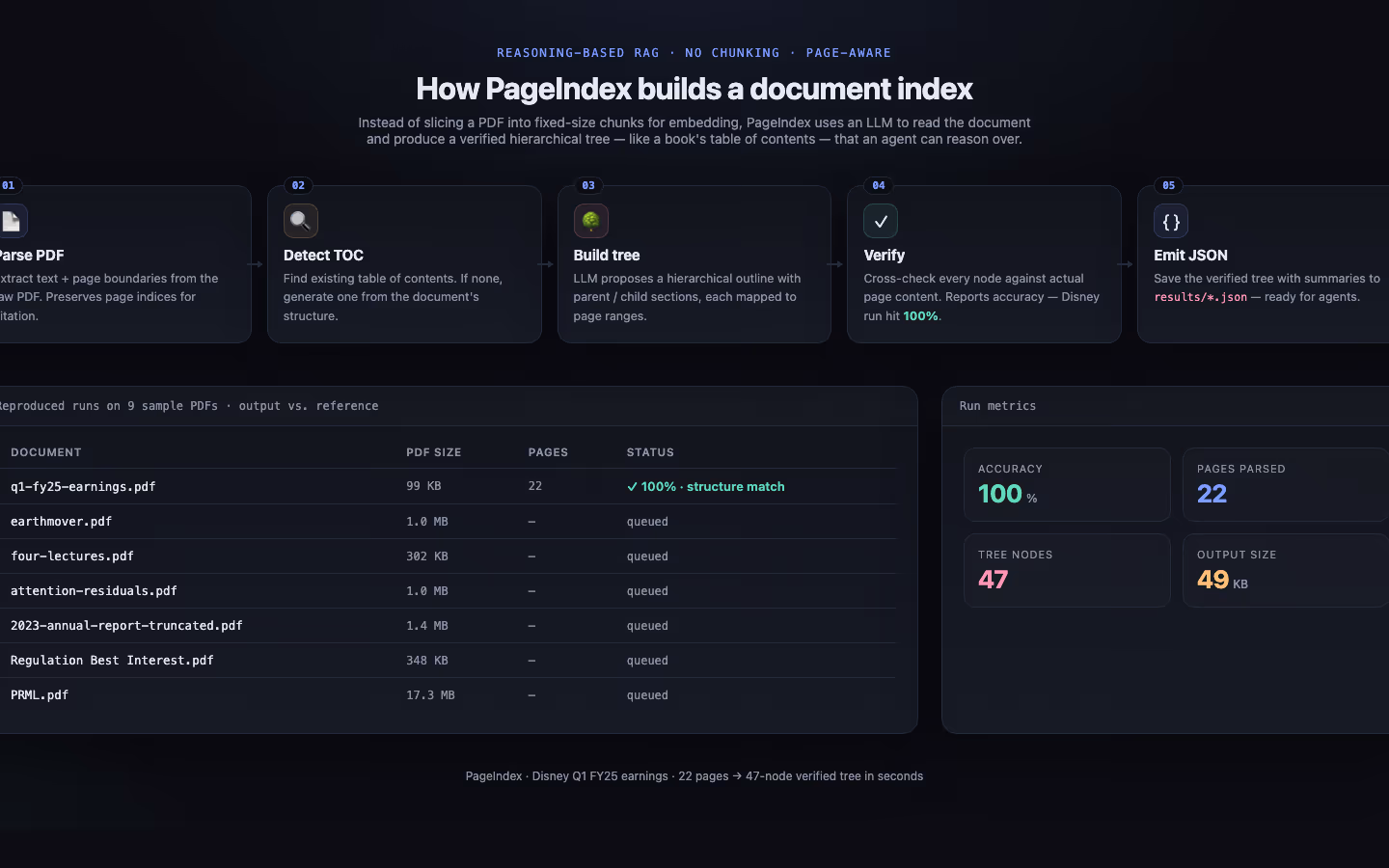Click the green check beside structure match
The image size is (1389, 868).
633,487
